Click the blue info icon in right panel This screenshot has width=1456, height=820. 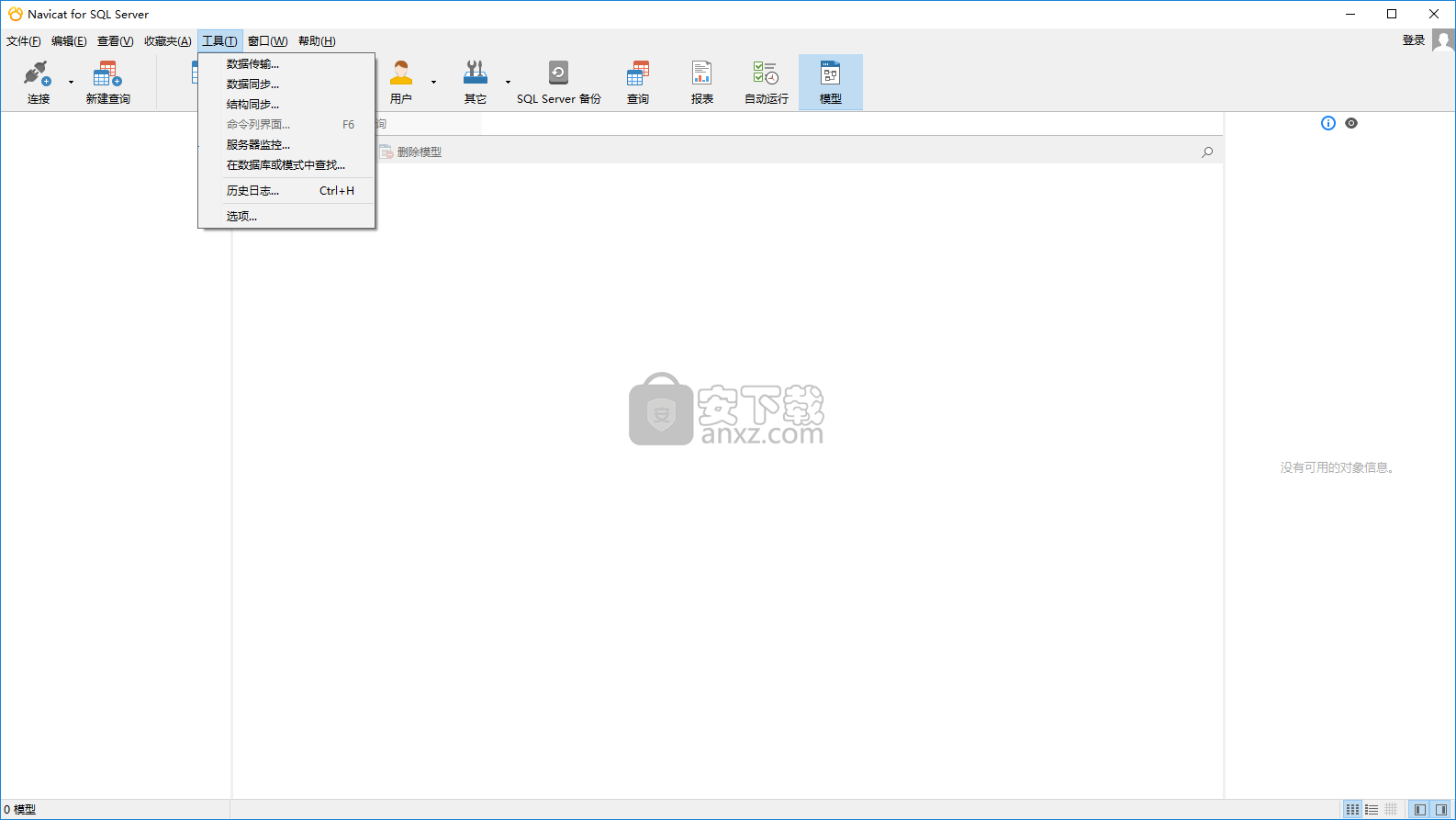coord(1328,123)
